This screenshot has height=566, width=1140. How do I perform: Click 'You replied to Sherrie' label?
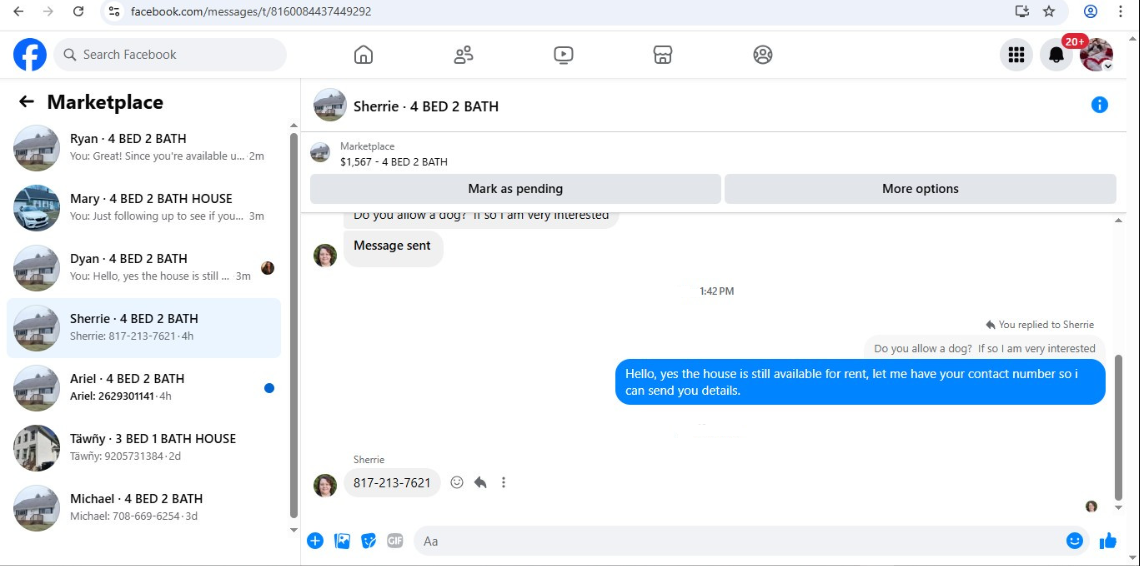1040,324
